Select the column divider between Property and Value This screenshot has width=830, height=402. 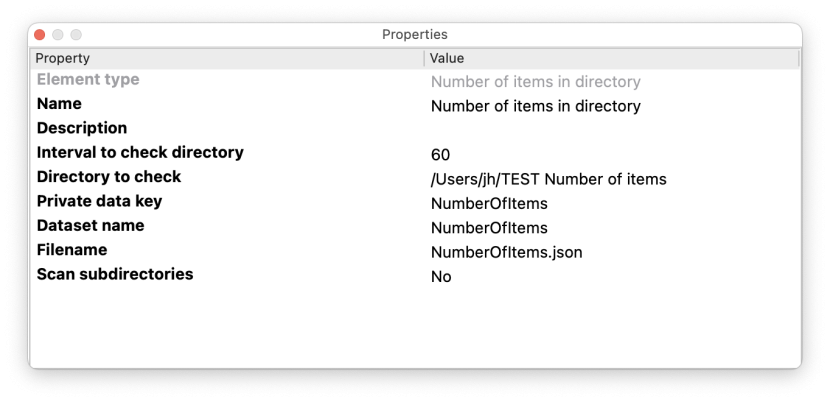(425, 58)
